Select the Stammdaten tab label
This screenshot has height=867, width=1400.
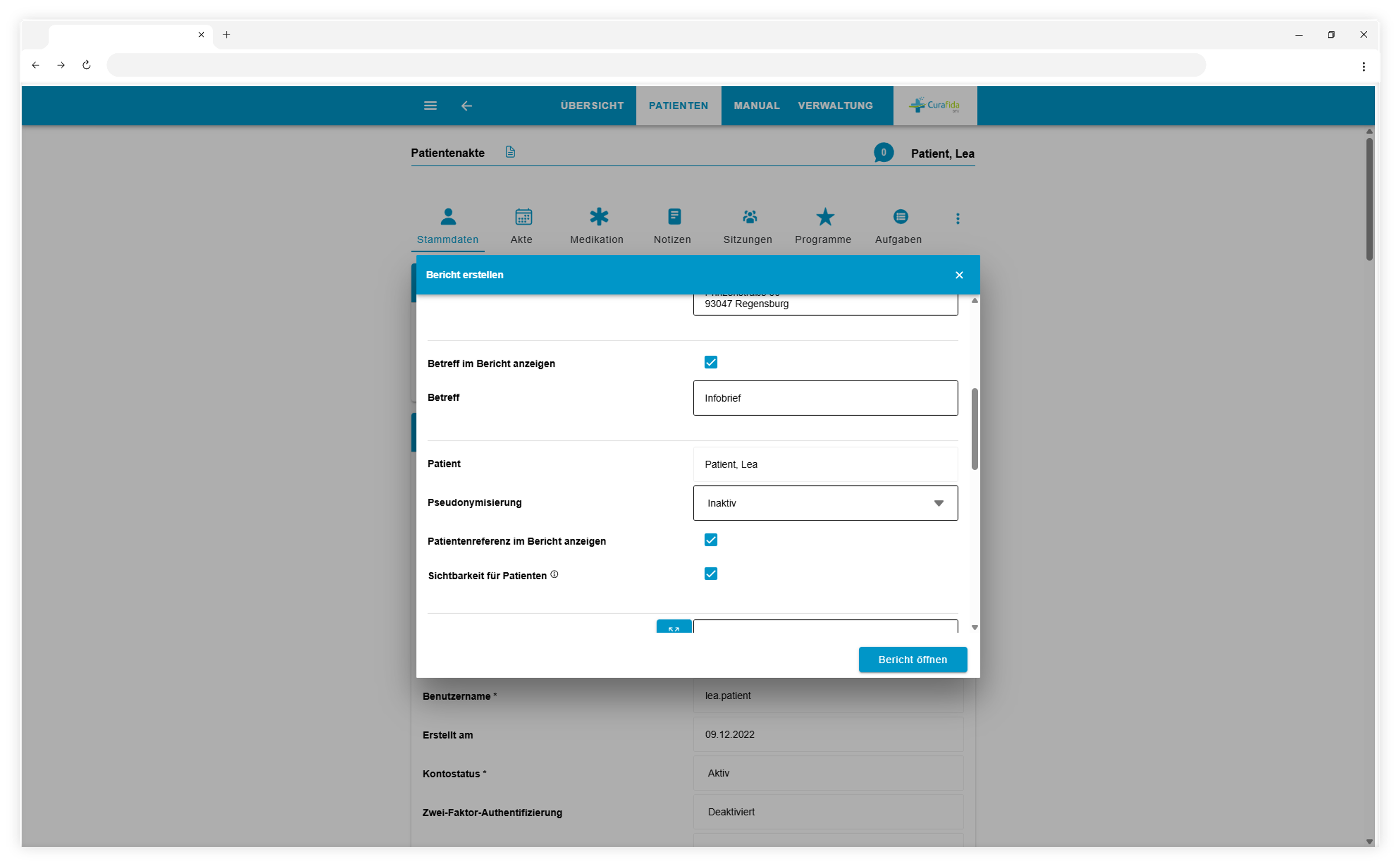pyautogui.click(x=448, y=240)
